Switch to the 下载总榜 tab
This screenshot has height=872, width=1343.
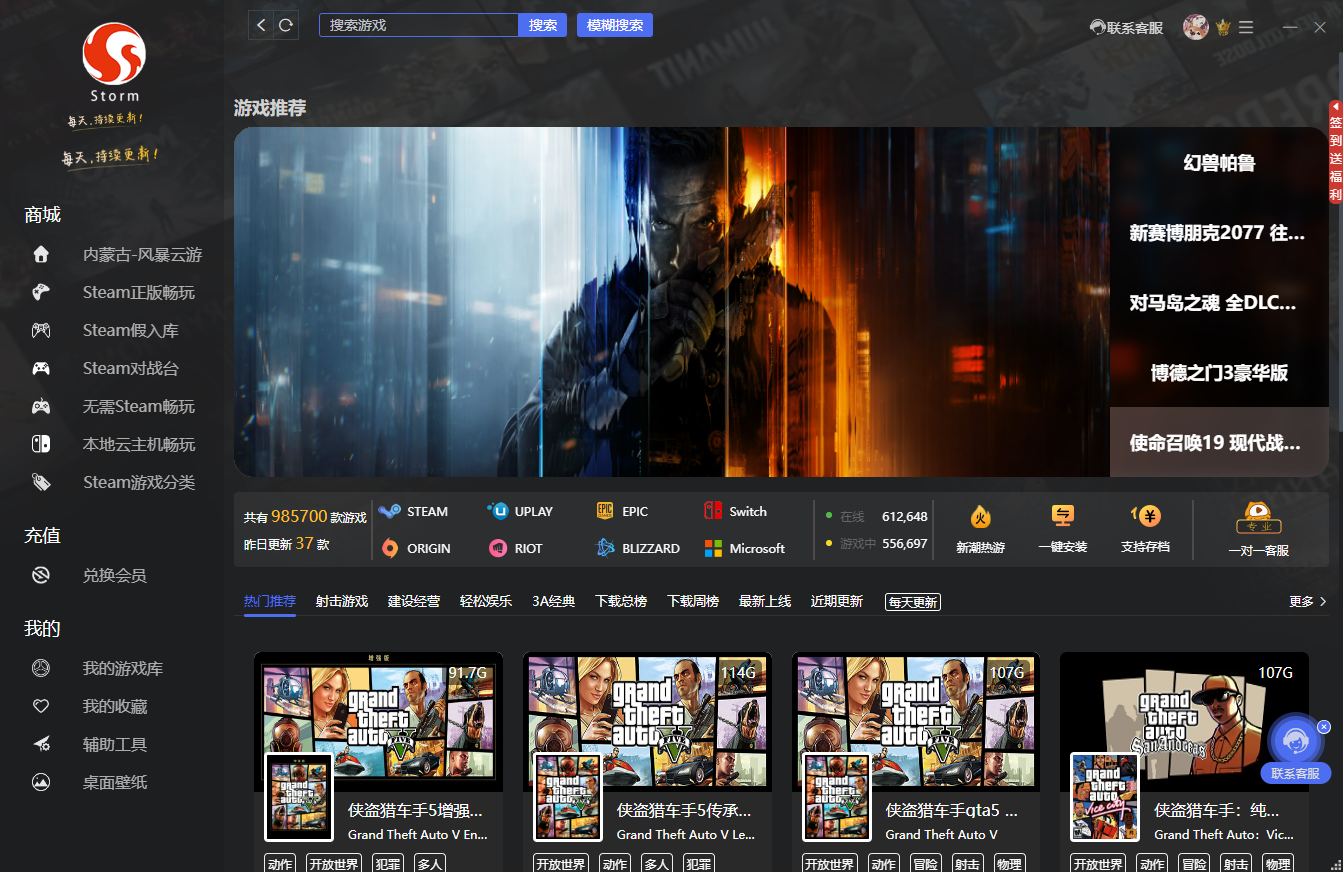pyautogui.click(x=621, y=601)
